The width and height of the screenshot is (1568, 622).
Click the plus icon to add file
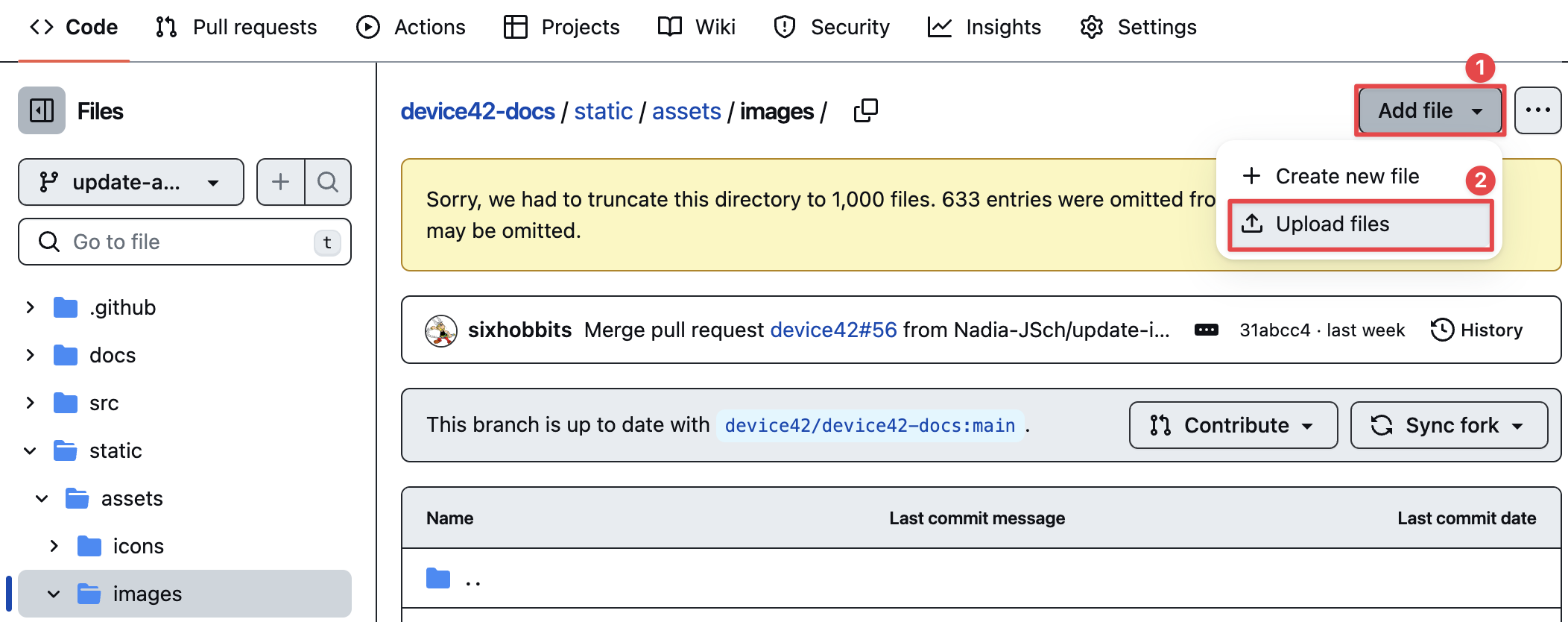coord(280,182)
